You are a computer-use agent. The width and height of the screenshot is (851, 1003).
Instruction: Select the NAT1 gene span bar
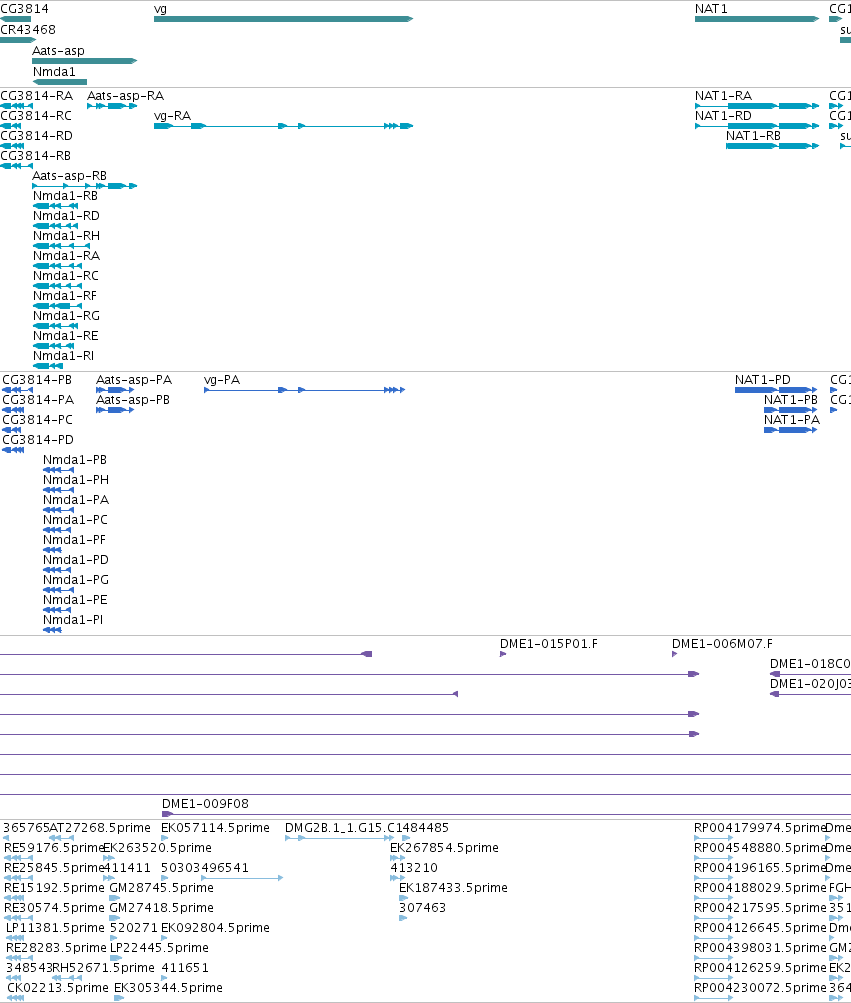click(757, 19)
